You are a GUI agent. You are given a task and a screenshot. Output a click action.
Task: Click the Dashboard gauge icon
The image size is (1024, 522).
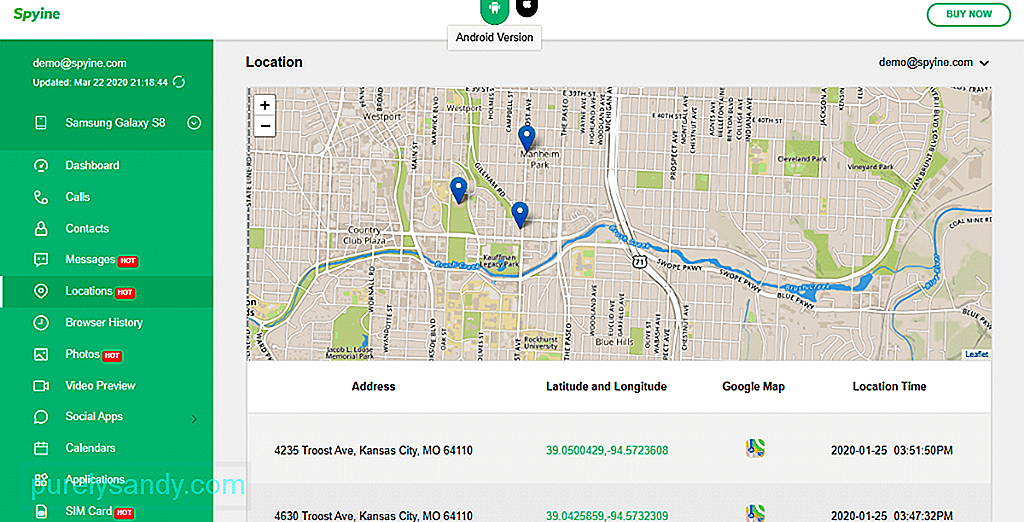point(40,165)
